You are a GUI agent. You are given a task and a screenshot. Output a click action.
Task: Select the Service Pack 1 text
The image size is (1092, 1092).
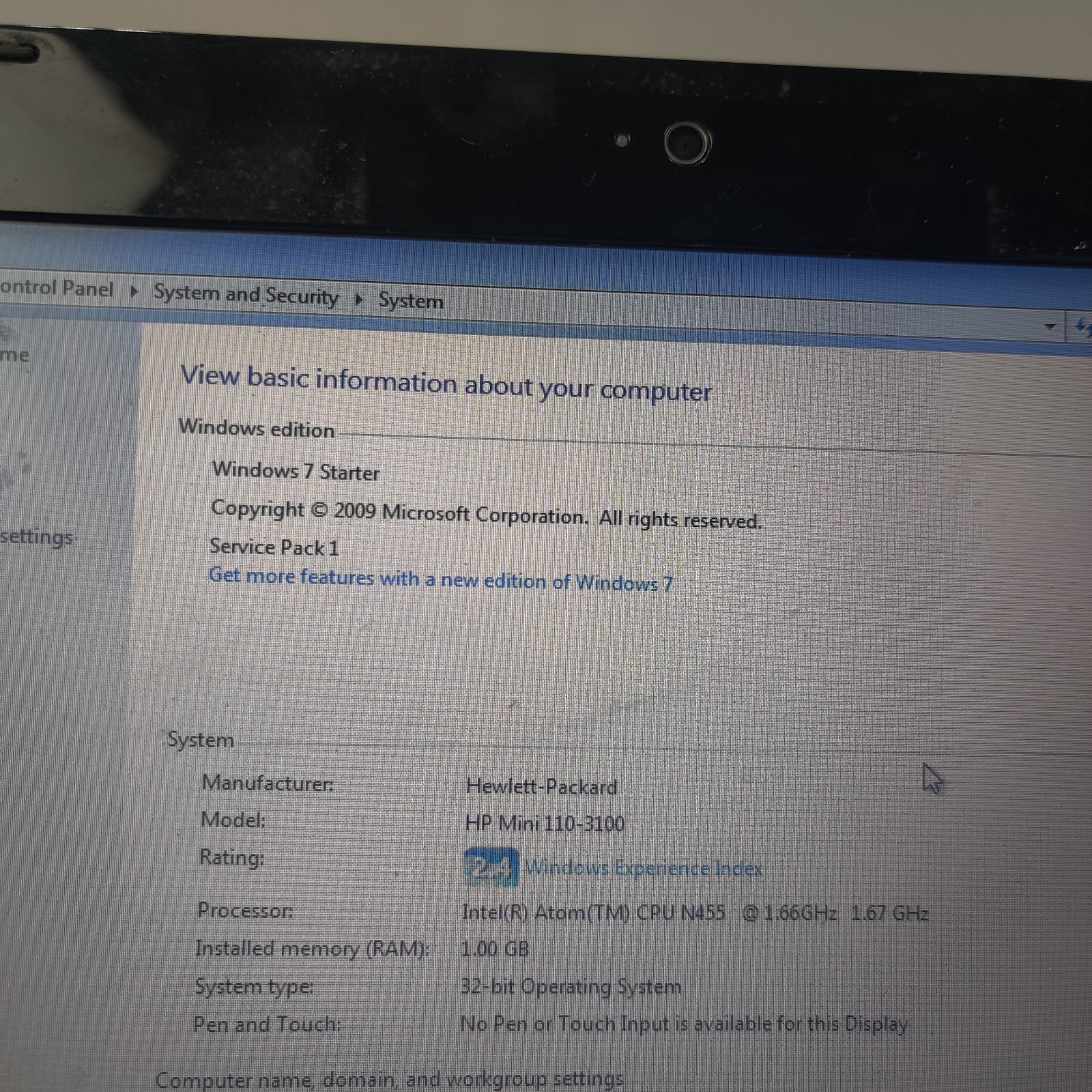pyautogui.click(x=274, y=547)
